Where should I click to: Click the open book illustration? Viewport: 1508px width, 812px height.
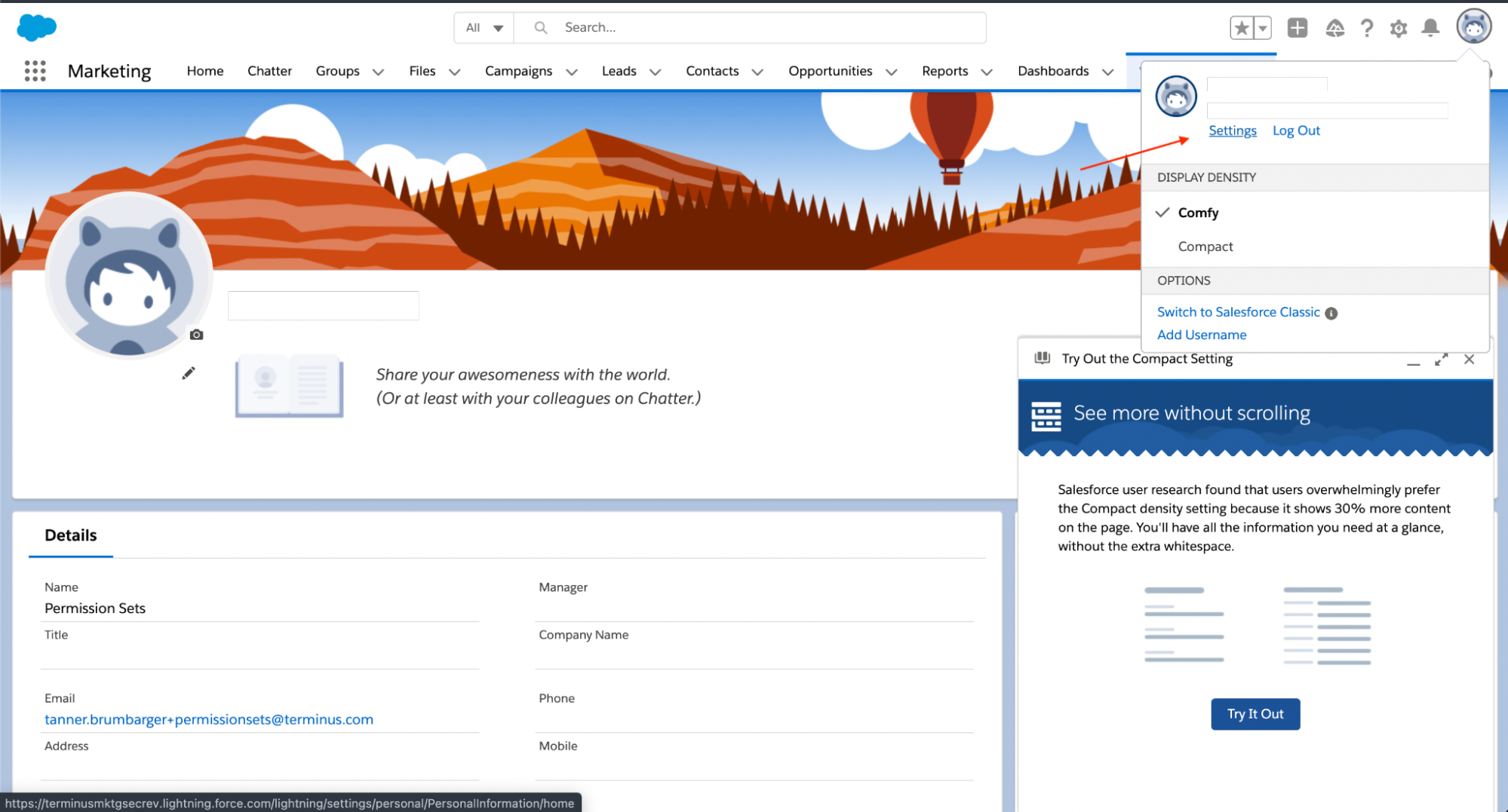pyautogui.click(x=289, y=385)
